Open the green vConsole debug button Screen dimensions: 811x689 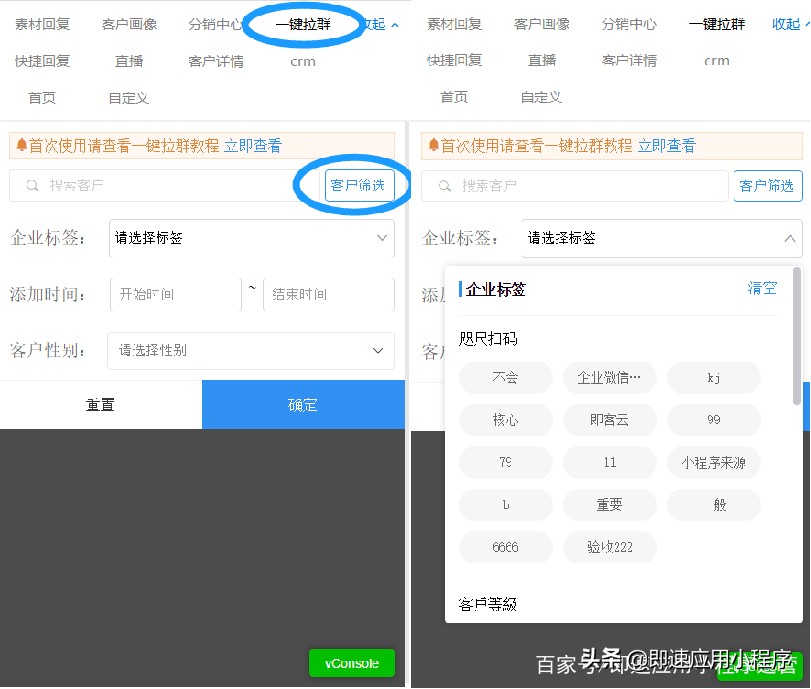pos(351,663)
